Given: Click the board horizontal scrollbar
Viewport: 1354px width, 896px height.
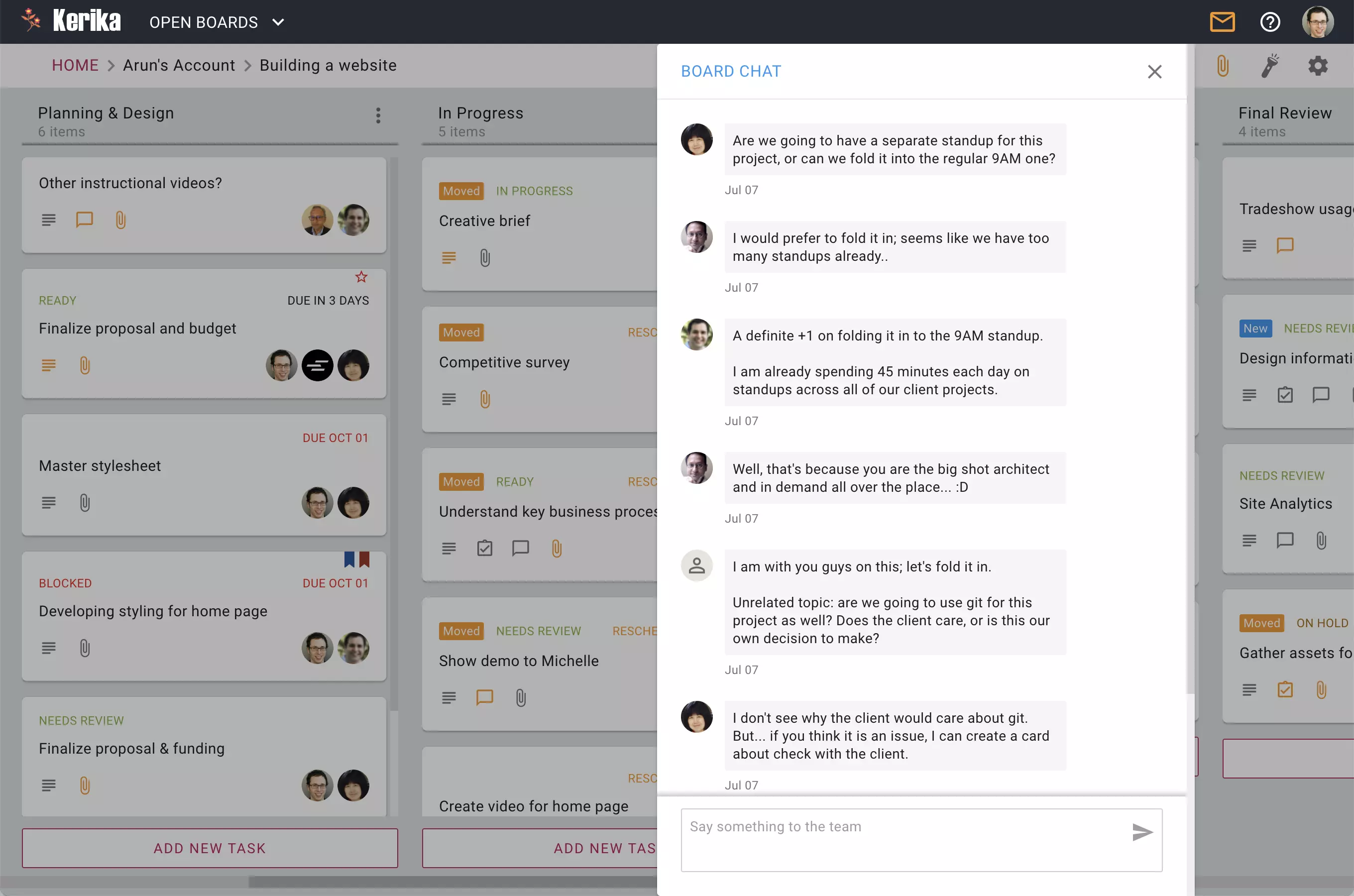Looking at the screenshot, I should point(452,882).
